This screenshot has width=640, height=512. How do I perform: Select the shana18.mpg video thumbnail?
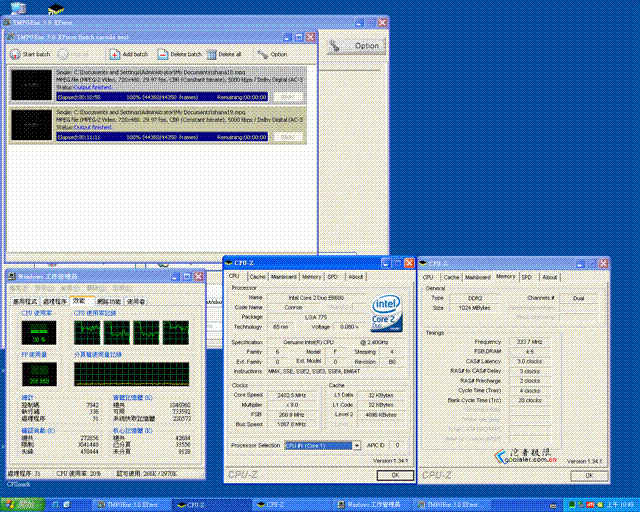tap(31, 85)
